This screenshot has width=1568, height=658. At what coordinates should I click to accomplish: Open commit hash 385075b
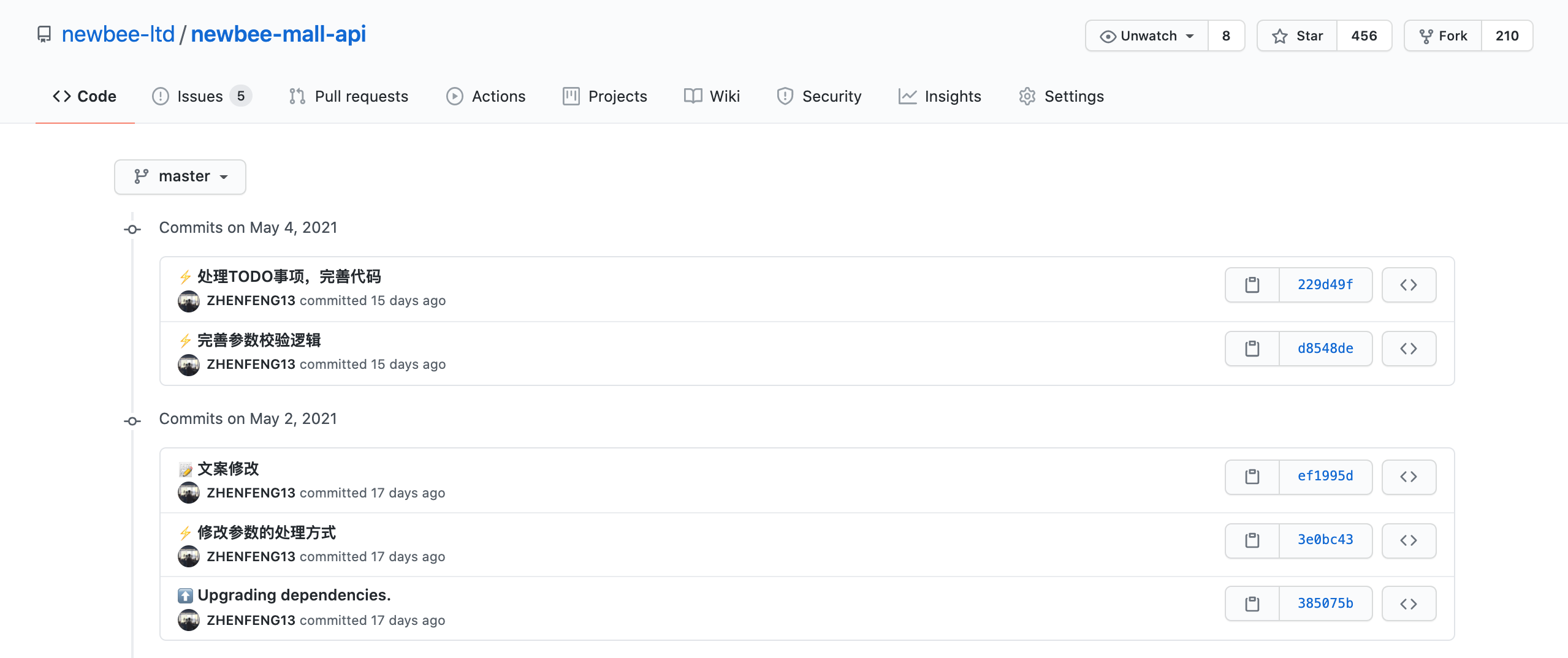(x=1325, y=604)
